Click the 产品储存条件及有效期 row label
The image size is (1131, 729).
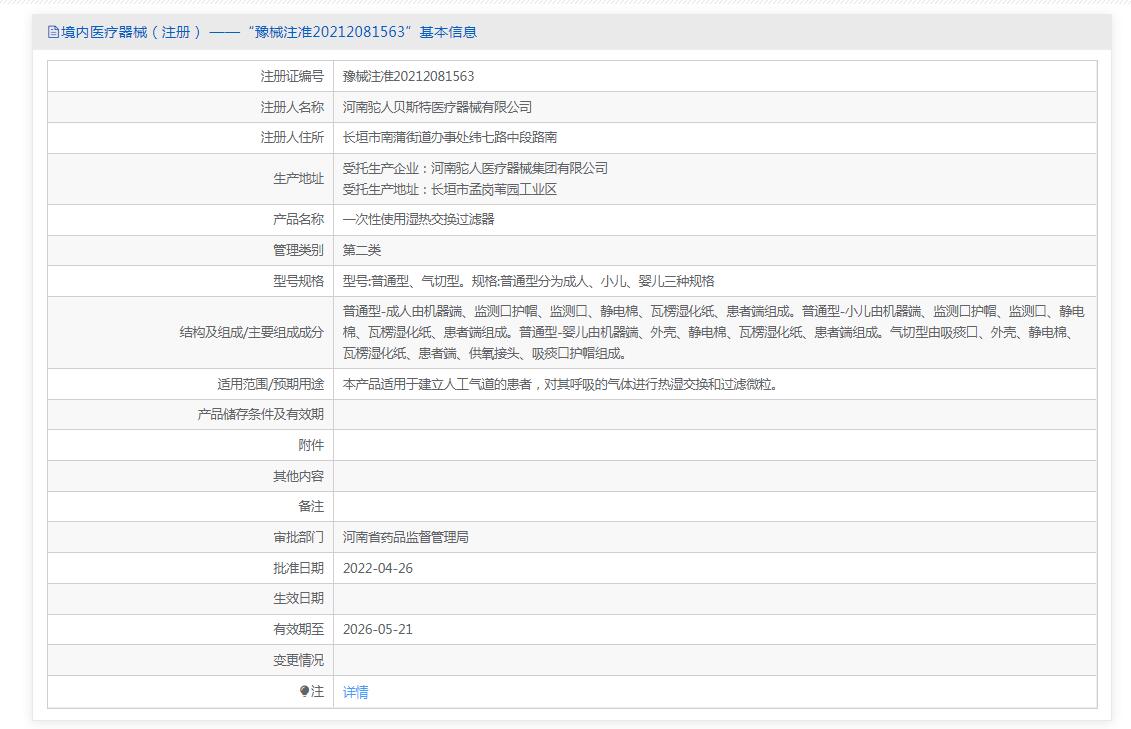pos(260,414)
